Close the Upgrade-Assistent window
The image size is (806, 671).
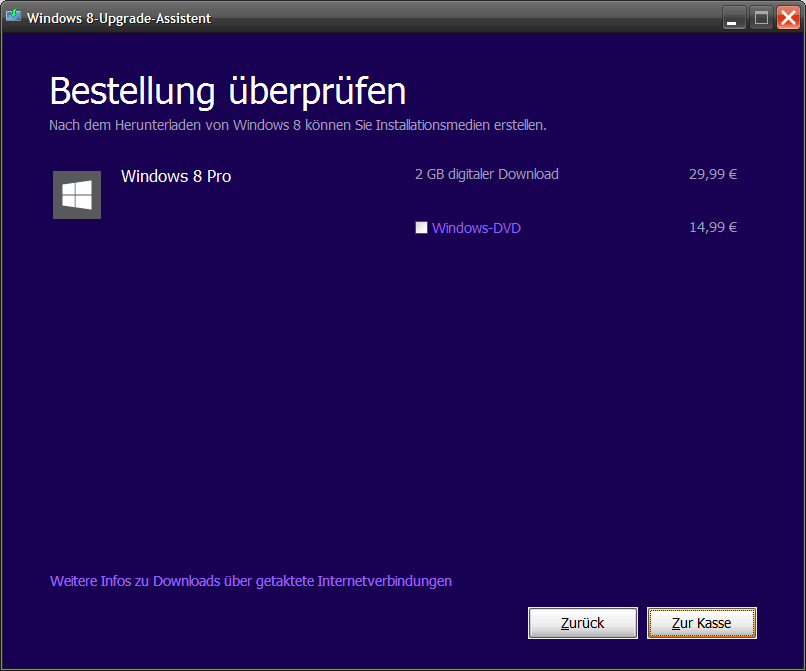coord(788,18)
